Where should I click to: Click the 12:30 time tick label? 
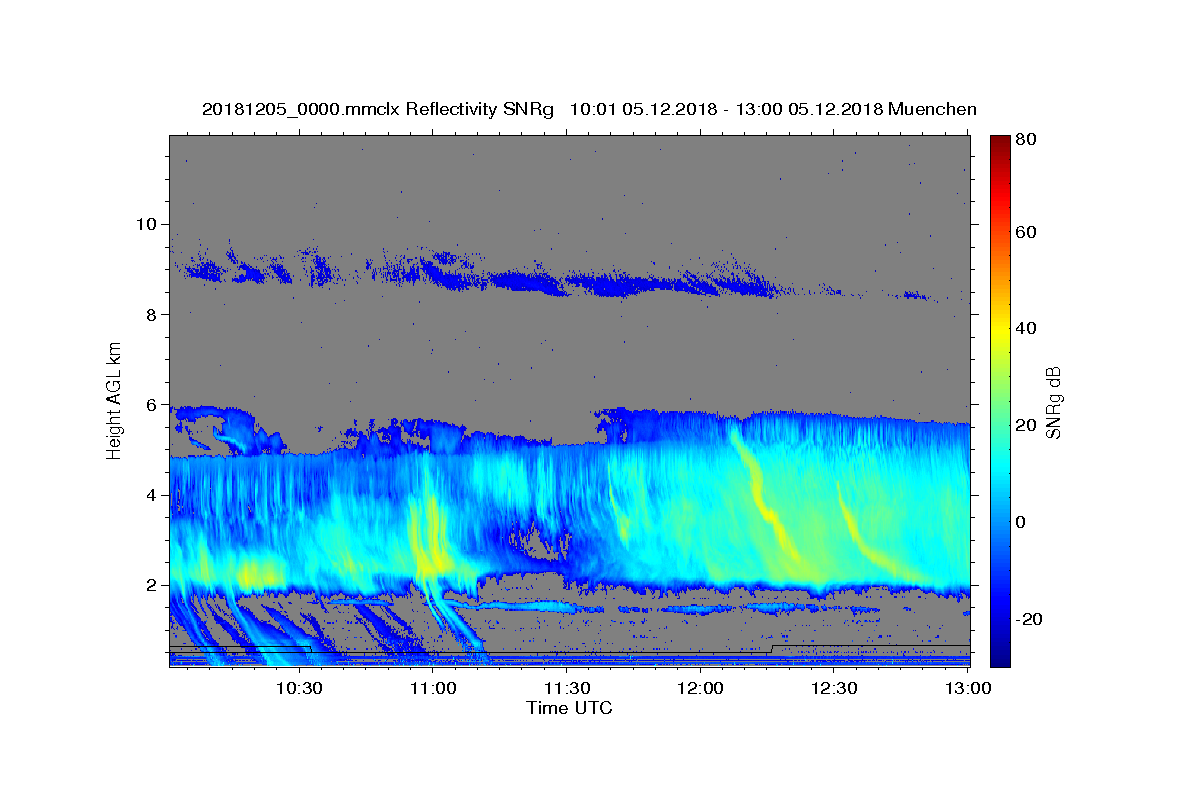pos(834,689)
